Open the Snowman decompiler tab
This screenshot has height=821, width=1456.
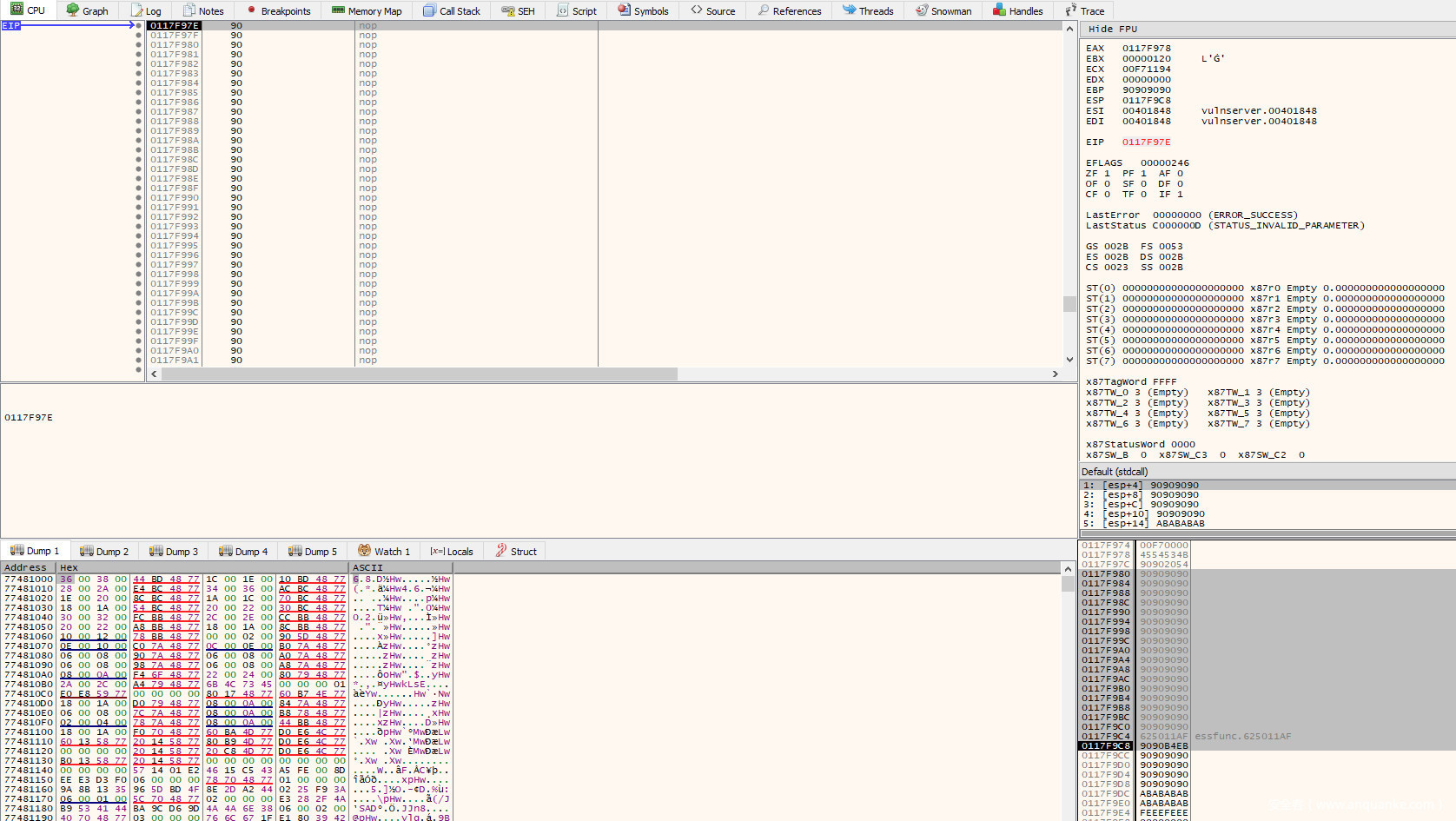[x=943, y=11]
